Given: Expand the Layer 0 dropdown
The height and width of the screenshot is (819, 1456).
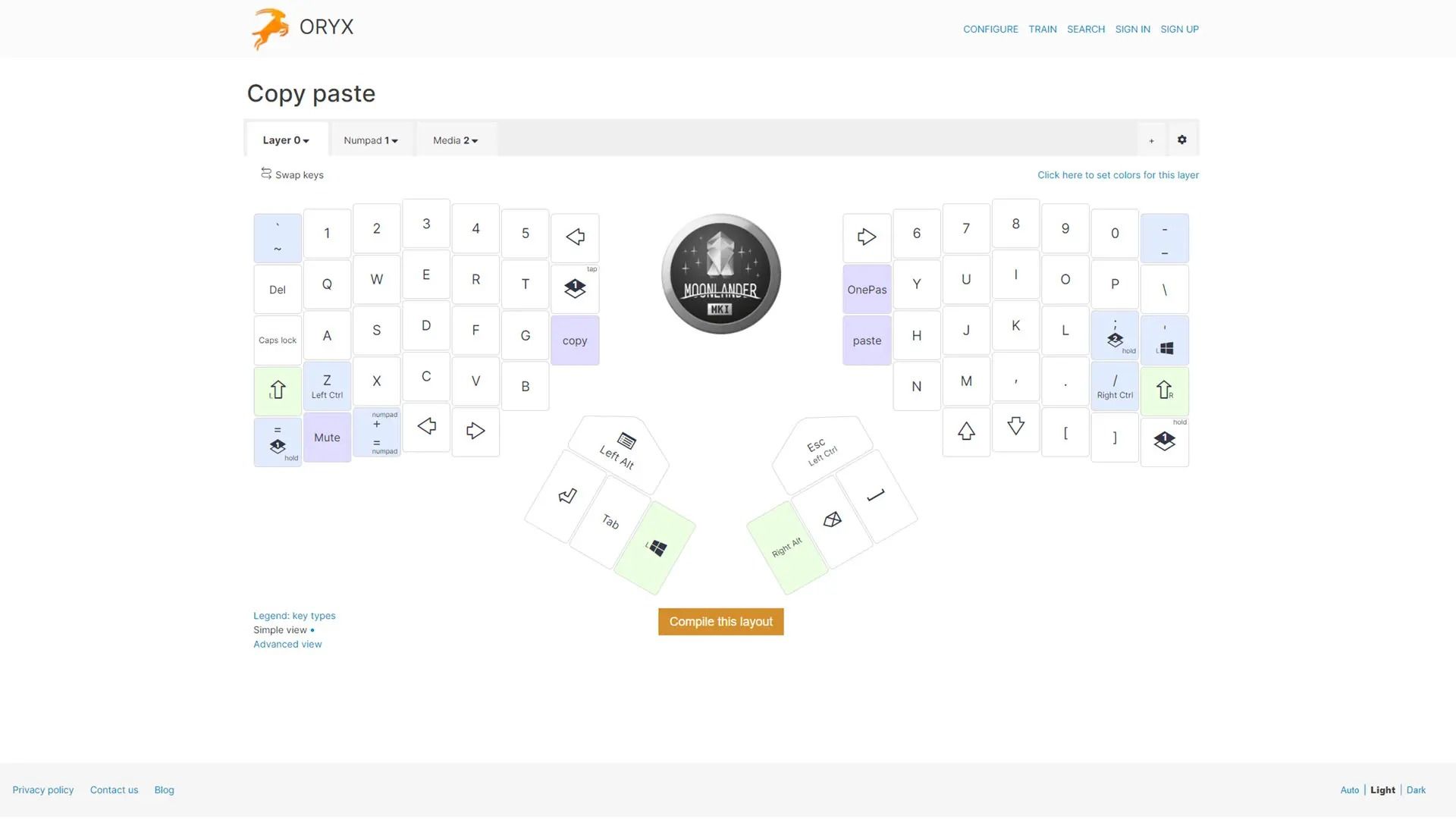Looking at the screenshot, I should coord(286,140).
